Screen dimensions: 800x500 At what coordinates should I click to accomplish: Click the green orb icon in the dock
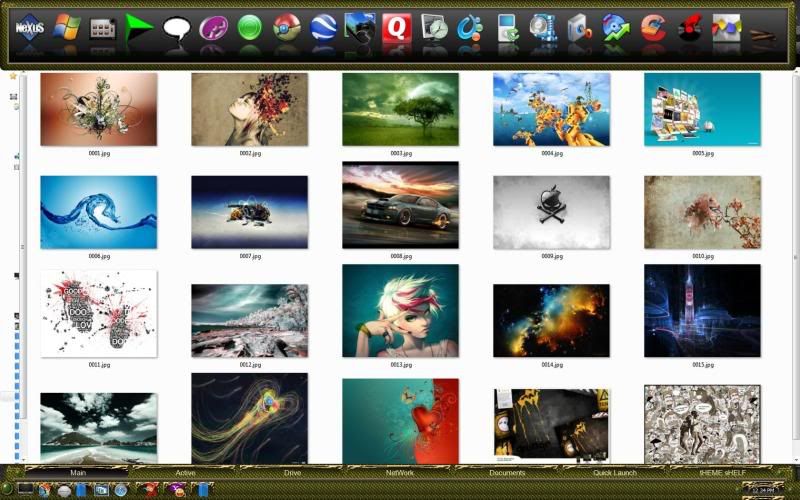coord(249,28)
